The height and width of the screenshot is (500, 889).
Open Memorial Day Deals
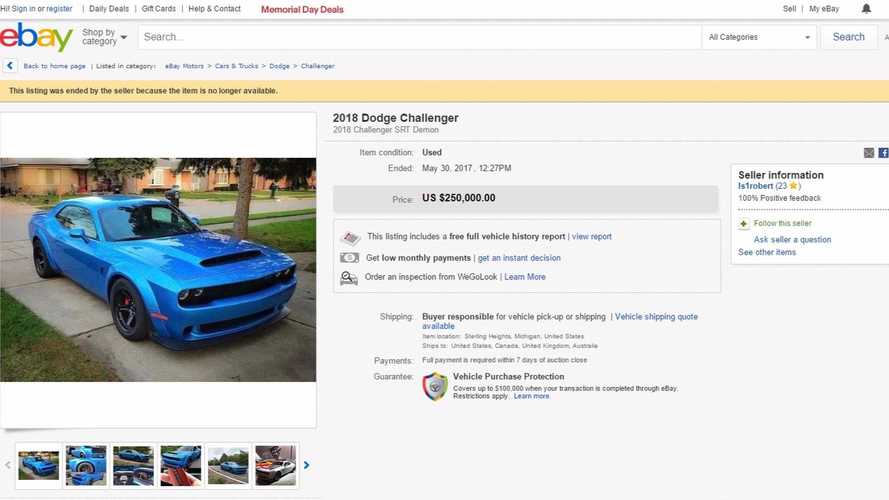(x=302, y=10)
